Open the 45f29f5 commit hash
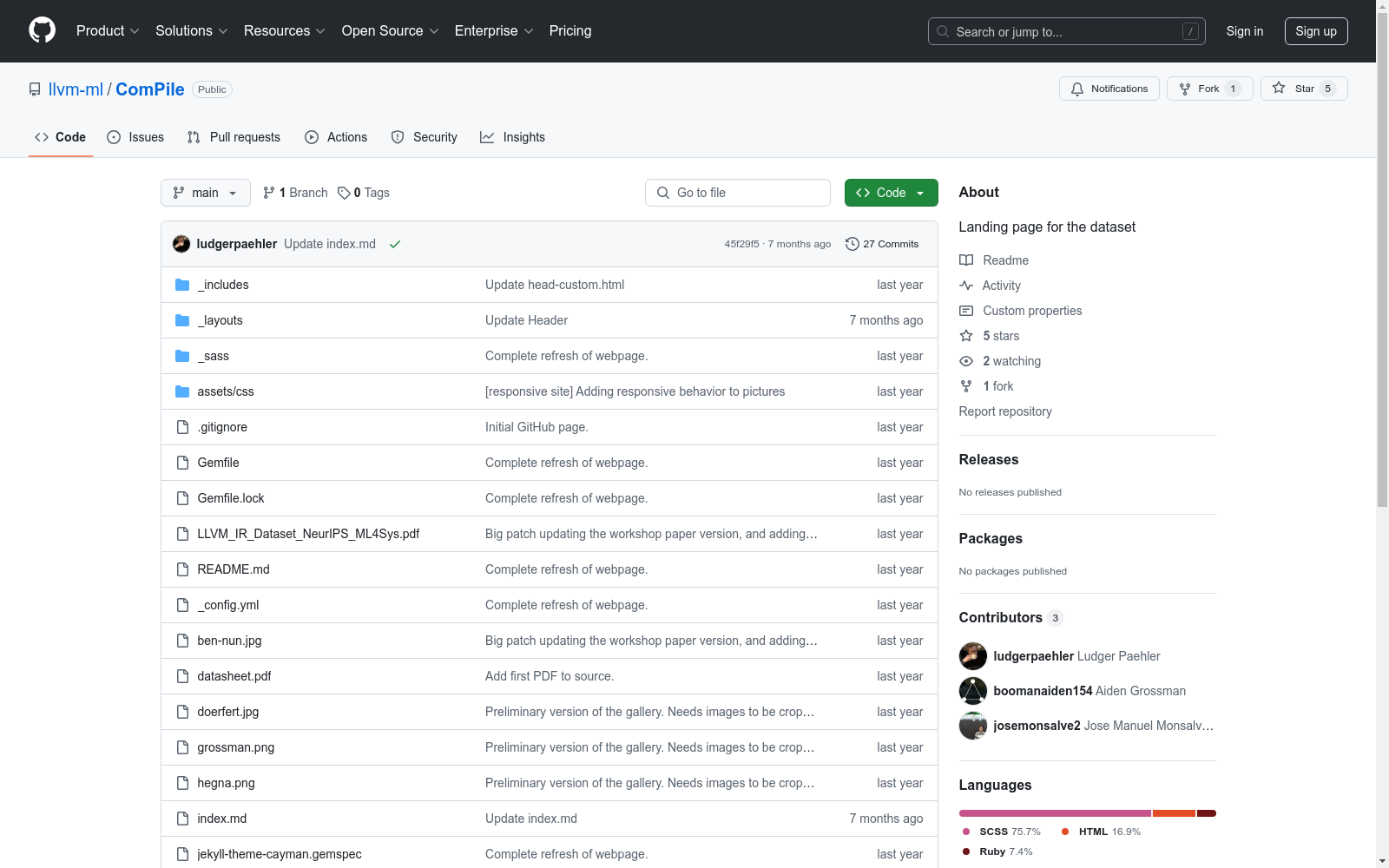1389x868 pixels. pos(741,244)
